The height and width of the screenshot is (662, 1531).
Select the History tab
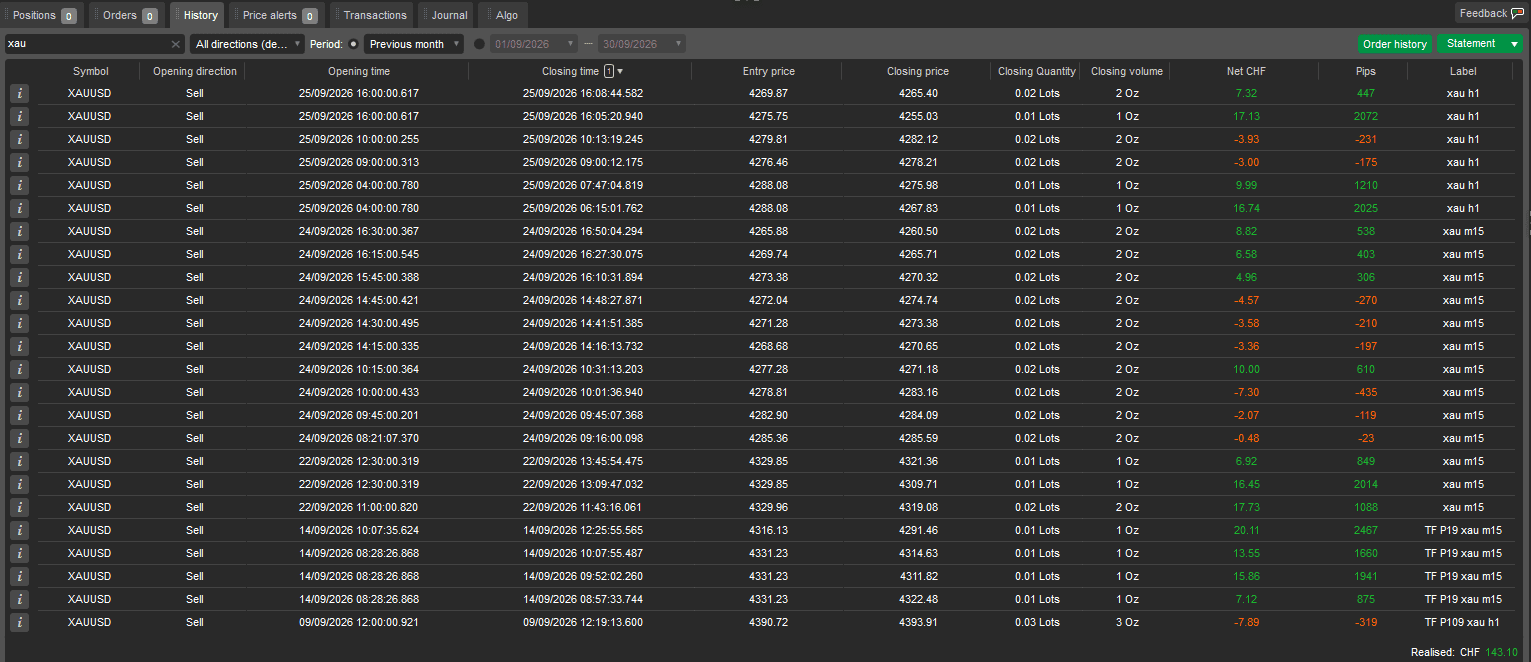point(197,15)
